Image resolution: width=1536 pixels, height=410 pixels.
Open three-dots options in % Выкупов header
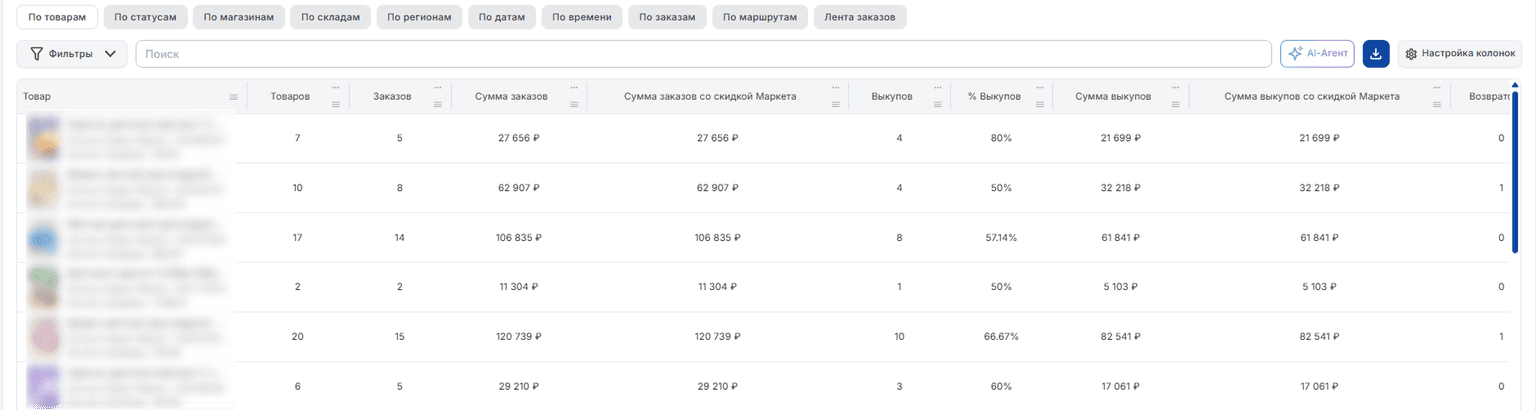1041,87
